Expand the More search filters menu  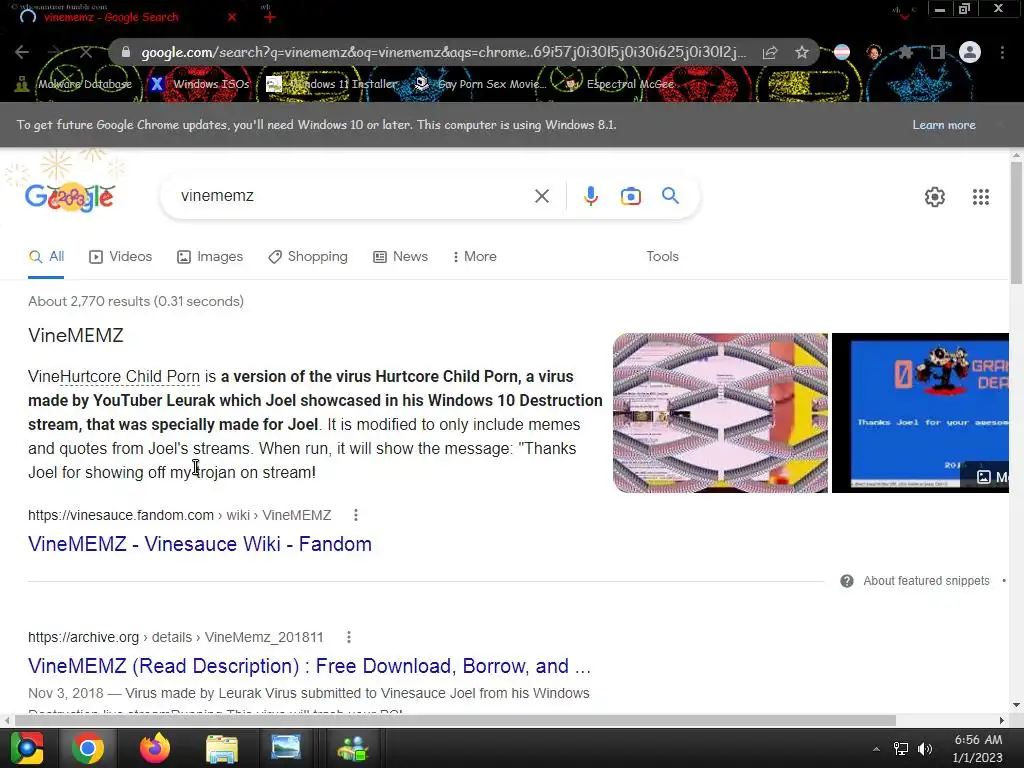click(475, 257)
